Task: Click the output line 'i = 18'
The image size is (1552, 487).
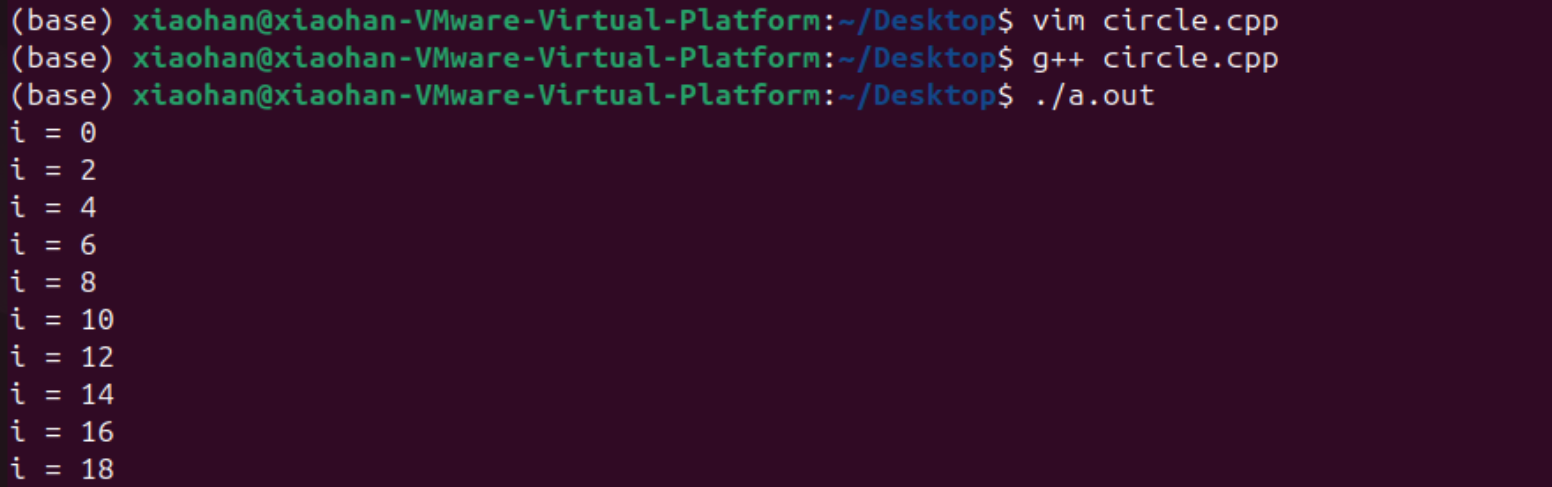Action: coord(62,469)
